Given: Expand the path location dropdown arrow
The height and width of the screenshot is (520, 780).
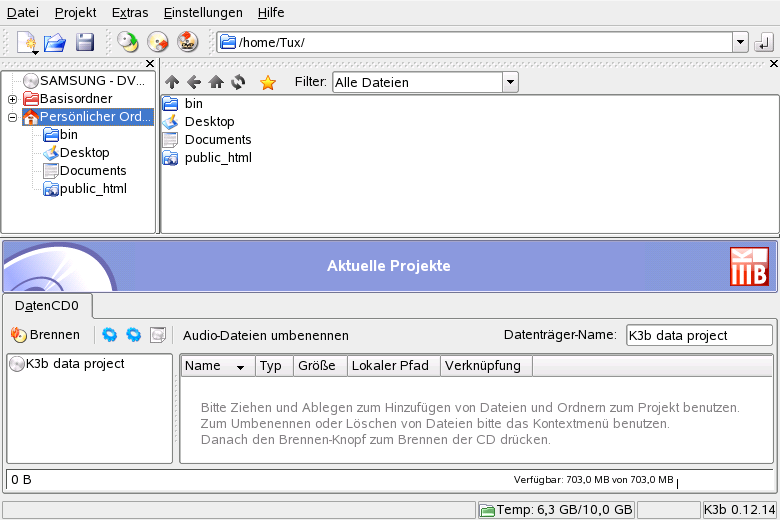Looking at the screenshot, I should point(740,42).
